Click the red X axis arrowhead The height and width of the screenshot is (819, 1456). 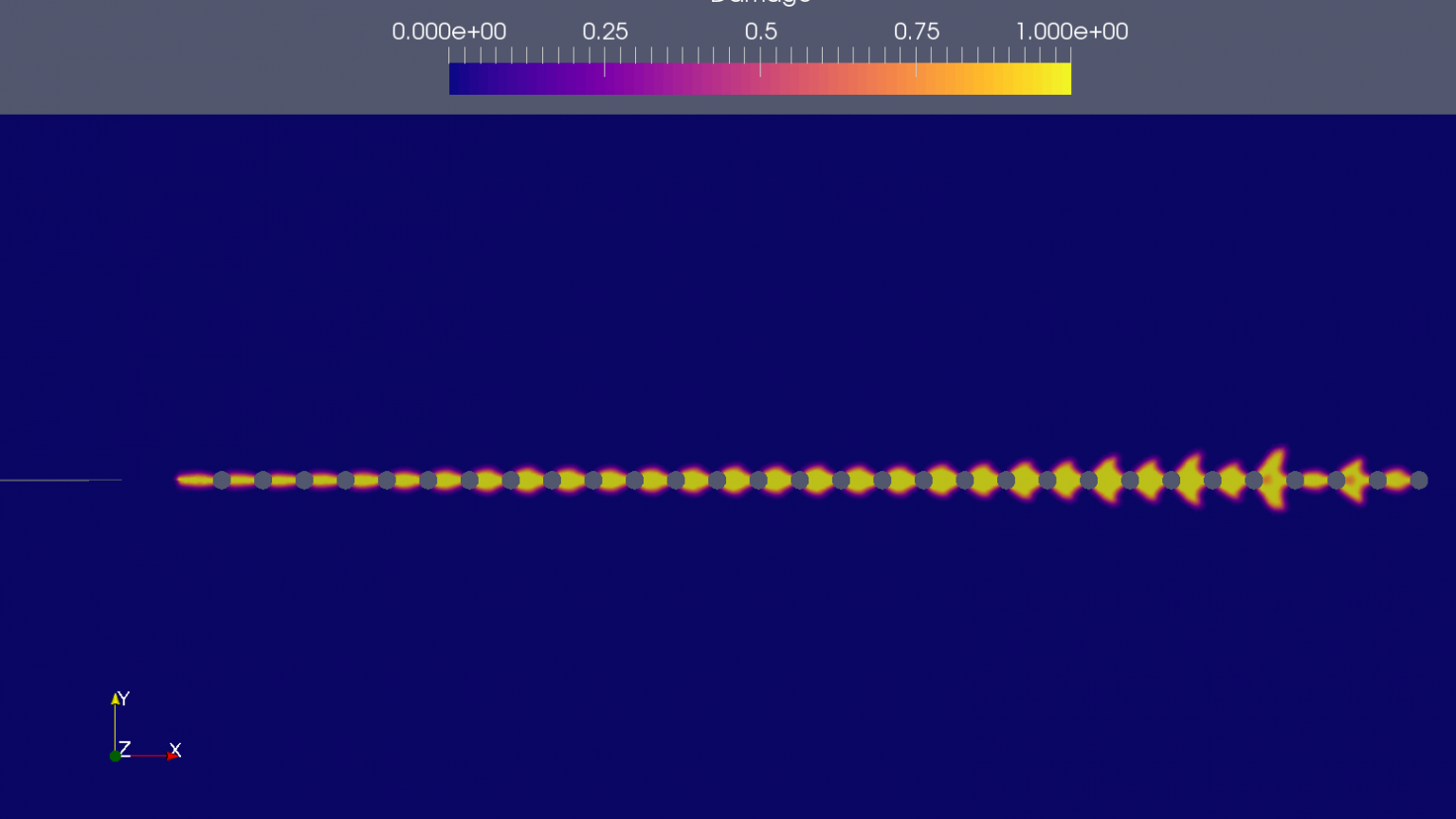[x=172, y=755]
